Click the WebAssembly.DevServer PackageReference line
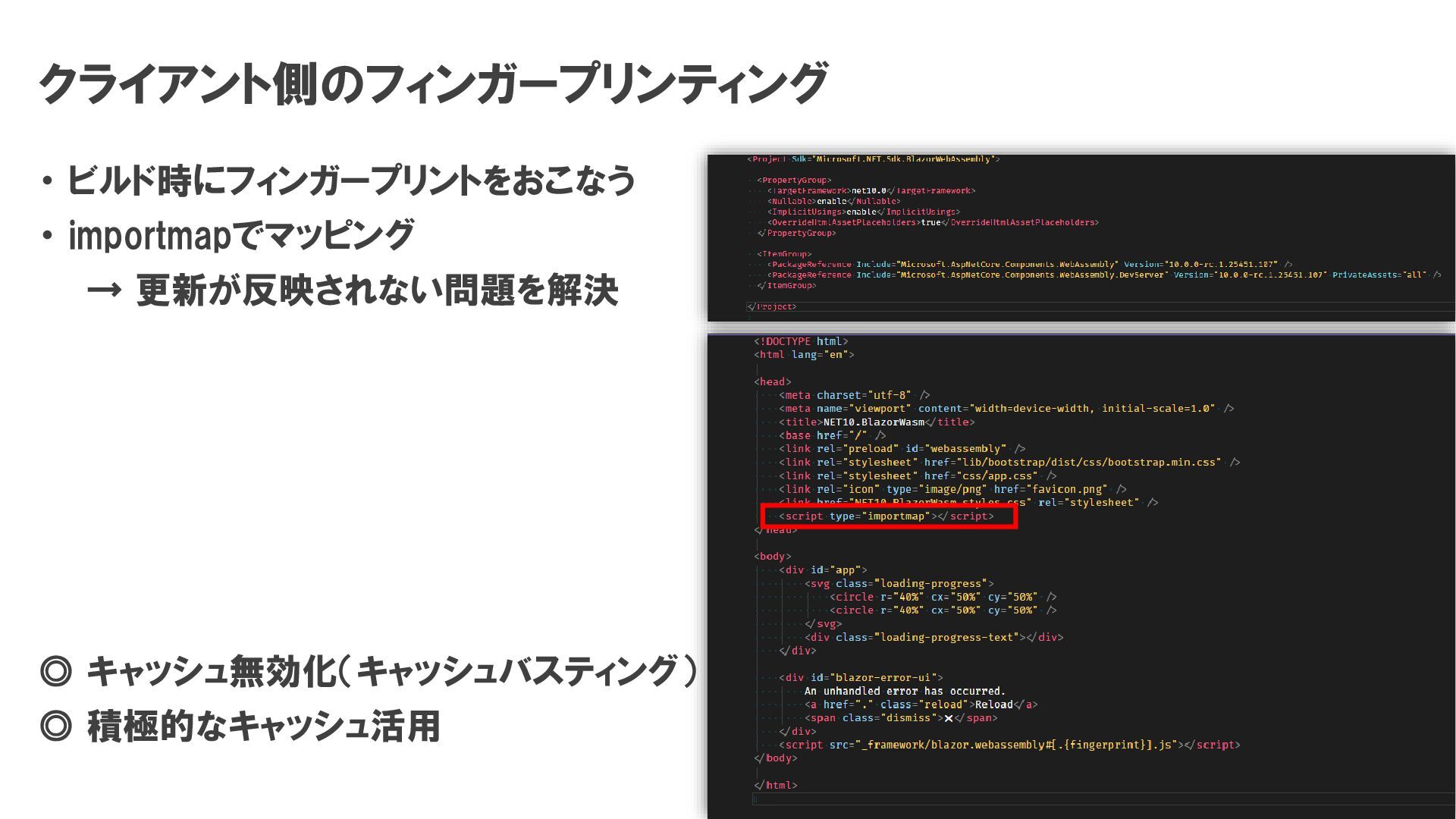This screenshot has height=819, width=1456. (1103, 275)
